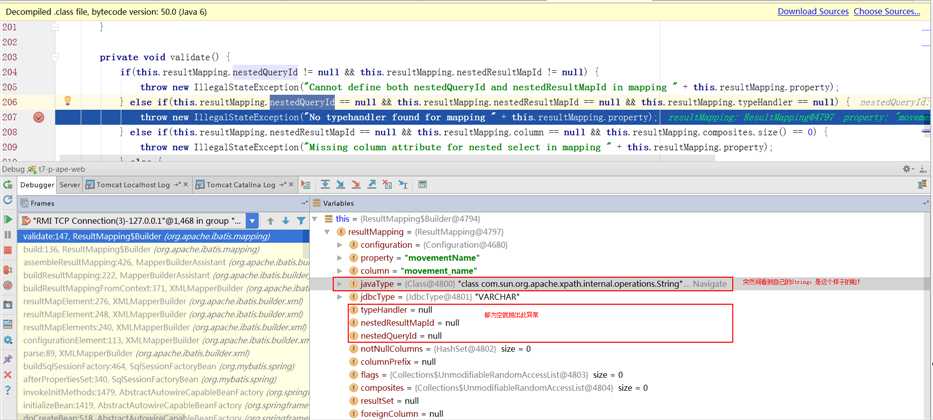Image resolution: width=933 pixels, height=420 pixels.
Task: Click the Choose Sources link
Action: [x=887, y=11]
